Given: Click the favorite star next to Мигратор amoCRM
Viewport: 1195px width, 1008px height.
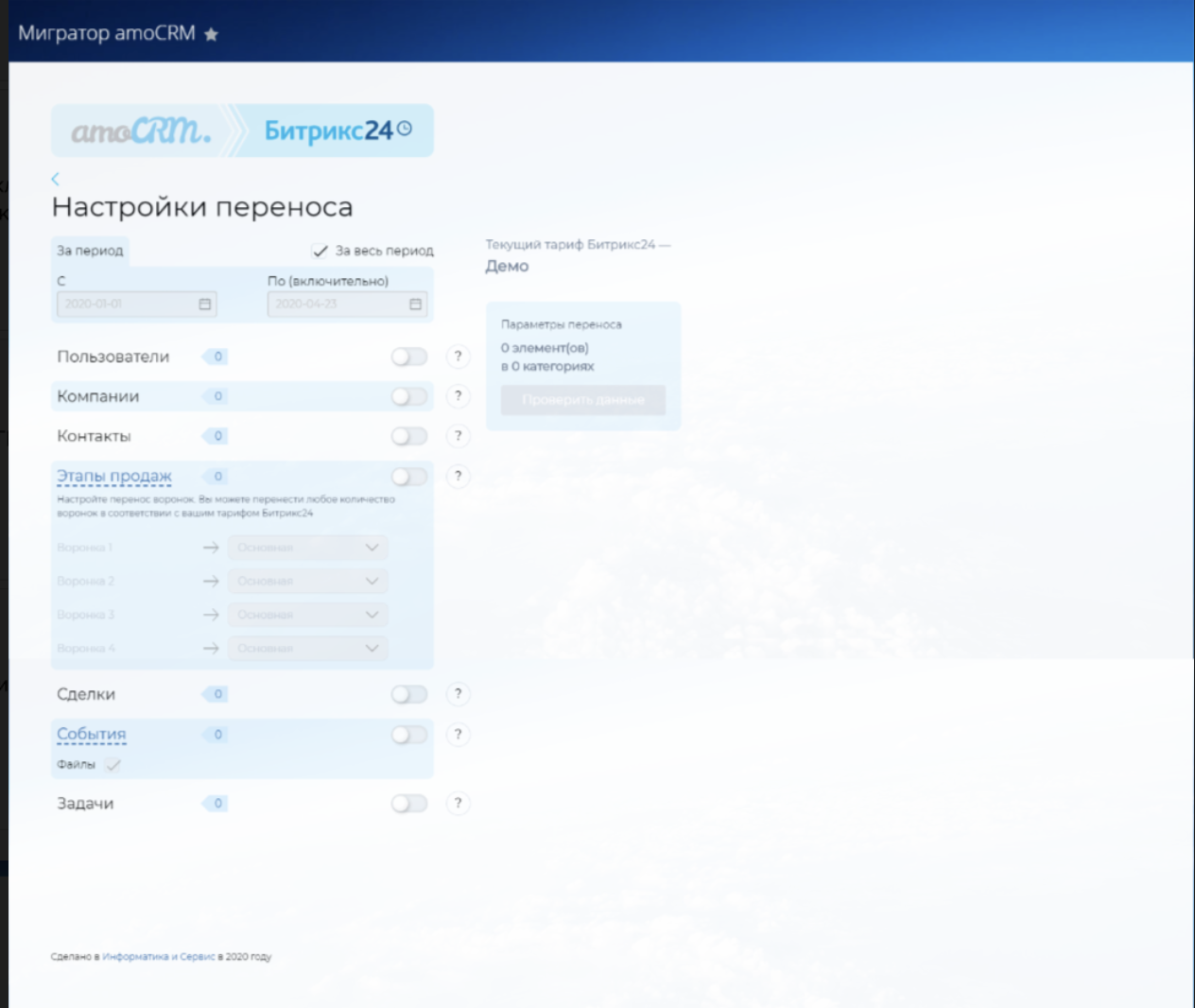Looking at the screenshot, I should tap(211, 34).
